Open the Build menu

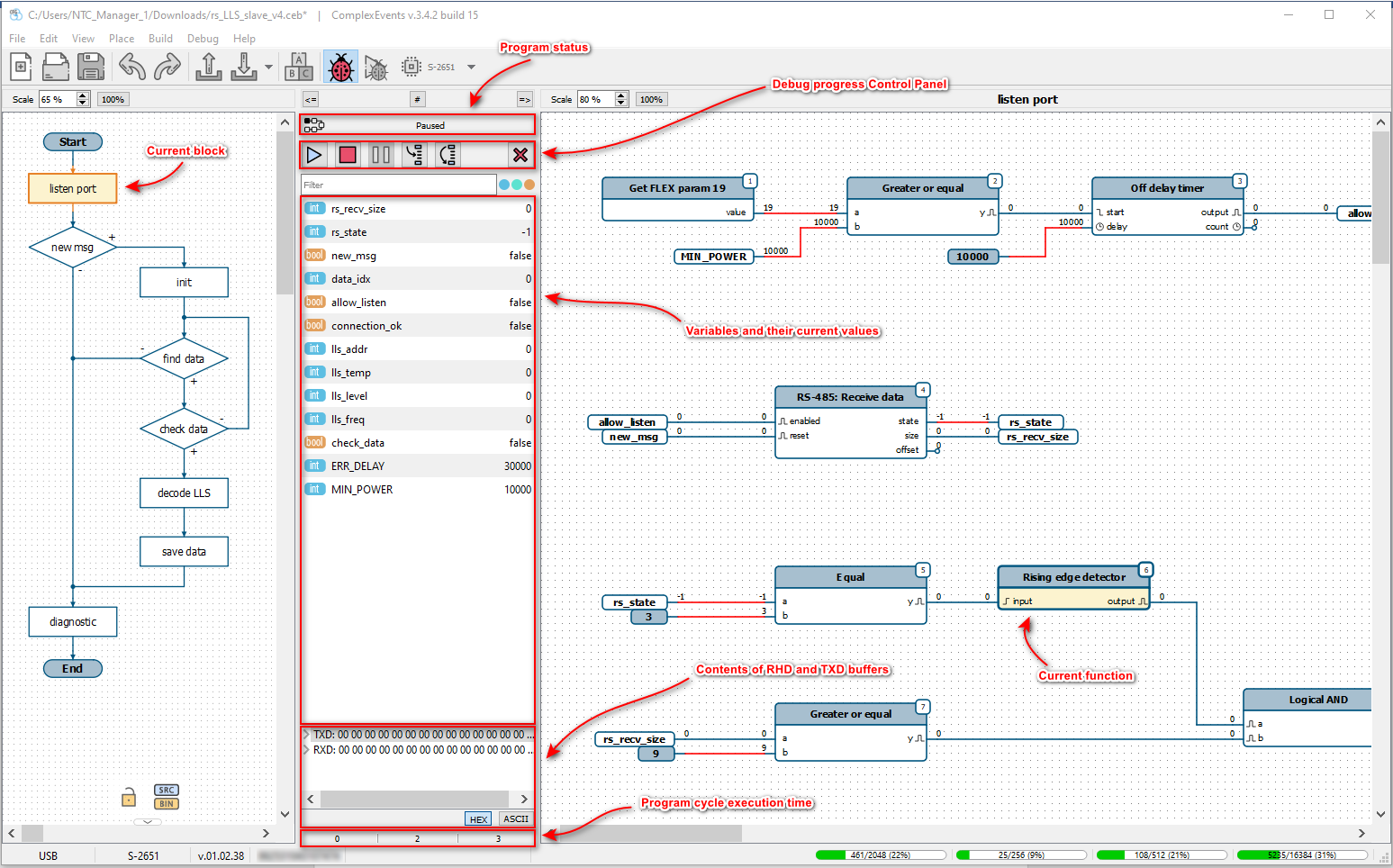tap(160, 39)
